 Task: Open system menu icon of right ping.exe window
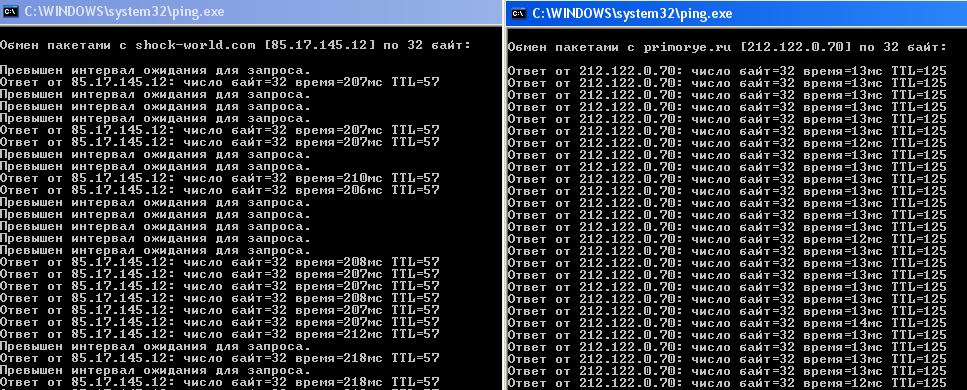tap(519, 13)
